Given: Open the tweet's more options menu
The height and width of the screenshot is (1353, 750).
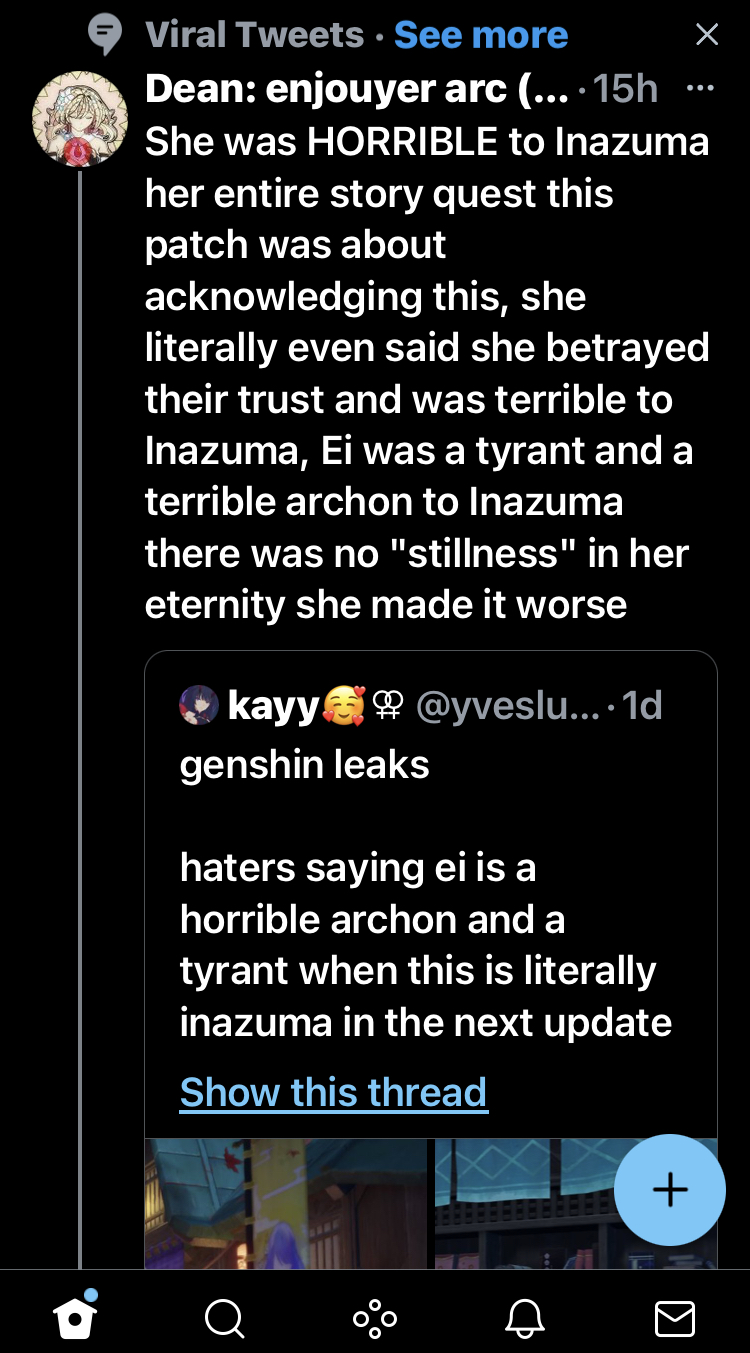Looking at the screenshot, I should [700, 88].
